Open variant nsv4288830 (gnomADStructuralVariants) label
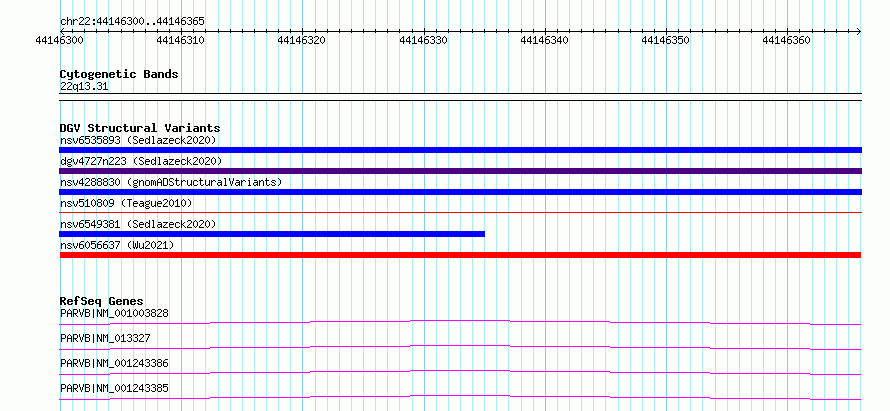This screenshot has width=890, height=411. (171, 182)
